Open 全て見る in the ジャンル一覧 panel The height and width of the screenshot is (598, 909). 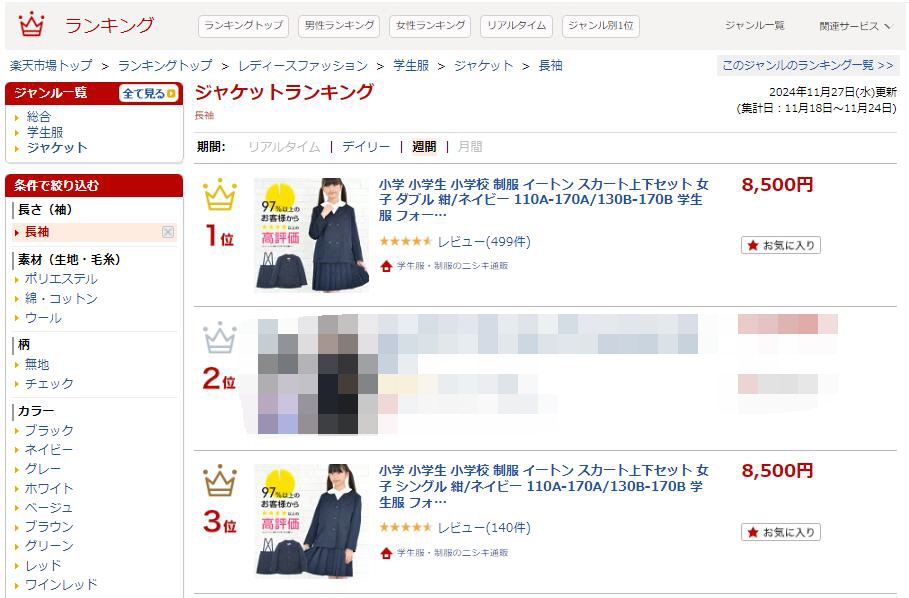pyautogui.click(x=149, y=93)
